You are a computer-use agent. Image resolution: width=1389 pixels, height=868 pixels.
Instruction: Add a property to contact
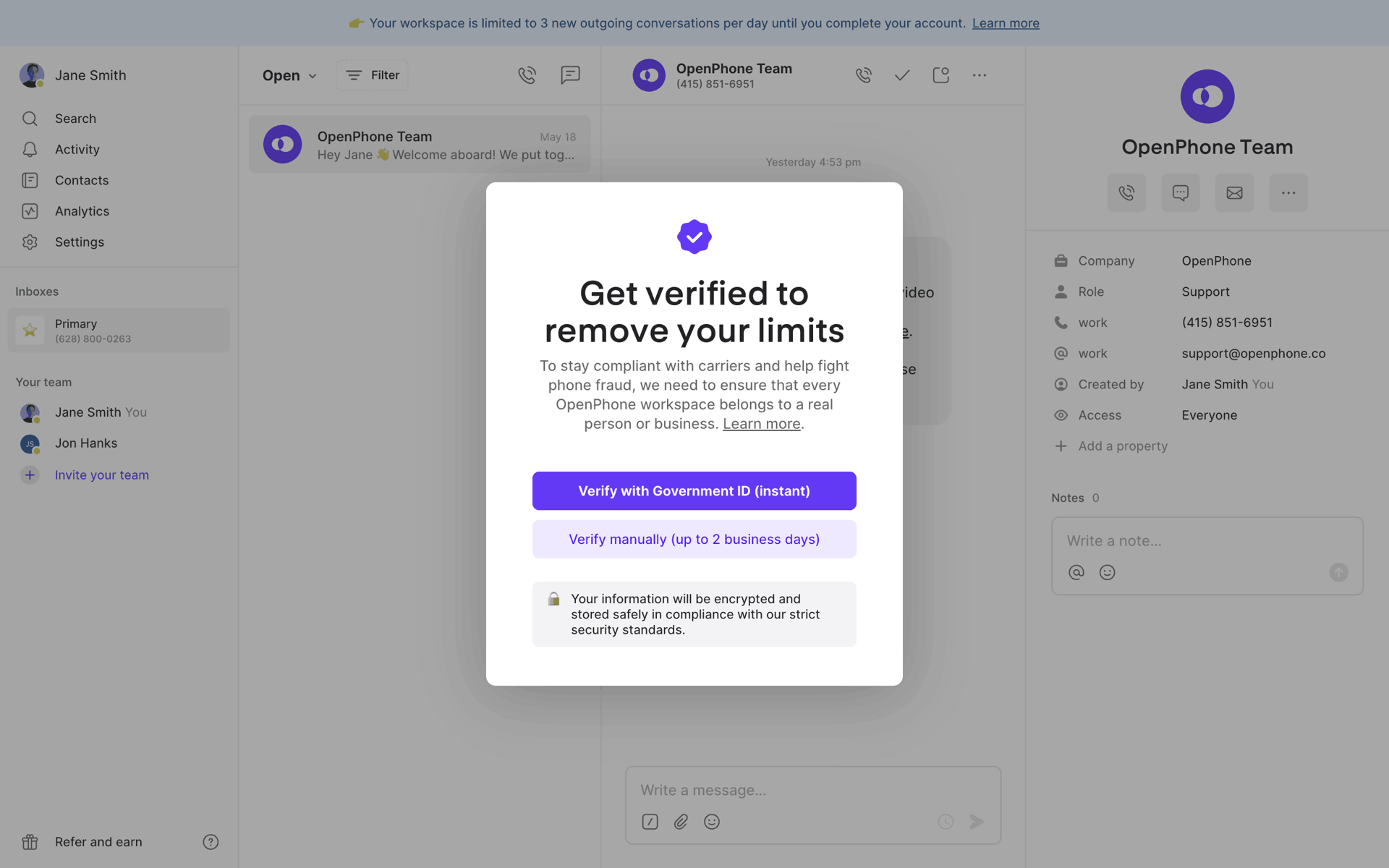(1123, 446)
